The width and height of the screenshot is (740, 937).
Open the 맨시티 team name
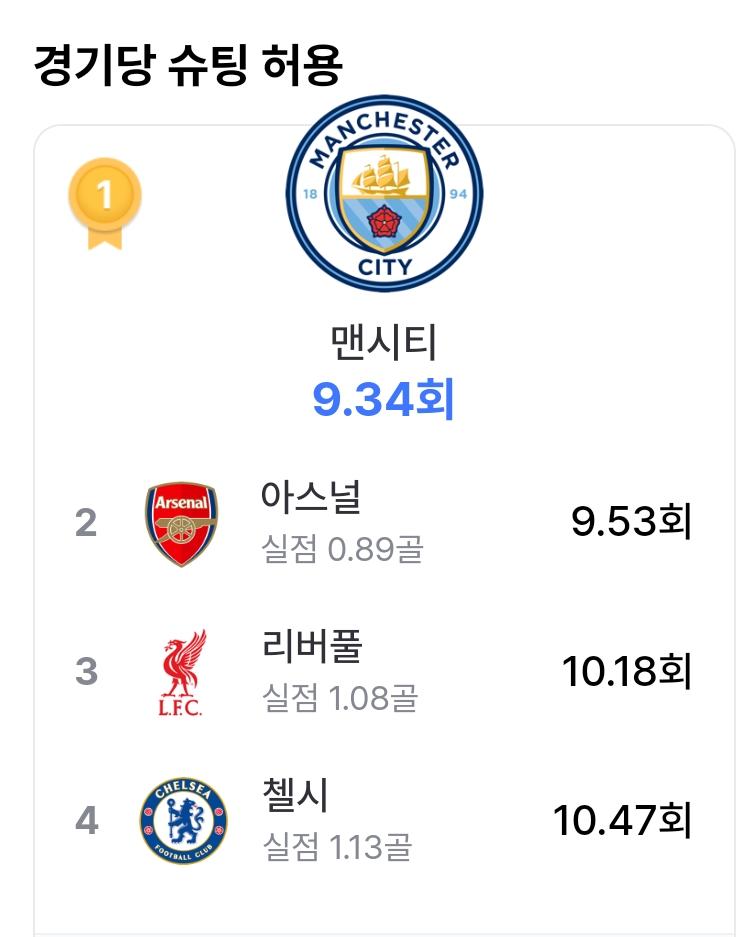click(x=384, y=342)
